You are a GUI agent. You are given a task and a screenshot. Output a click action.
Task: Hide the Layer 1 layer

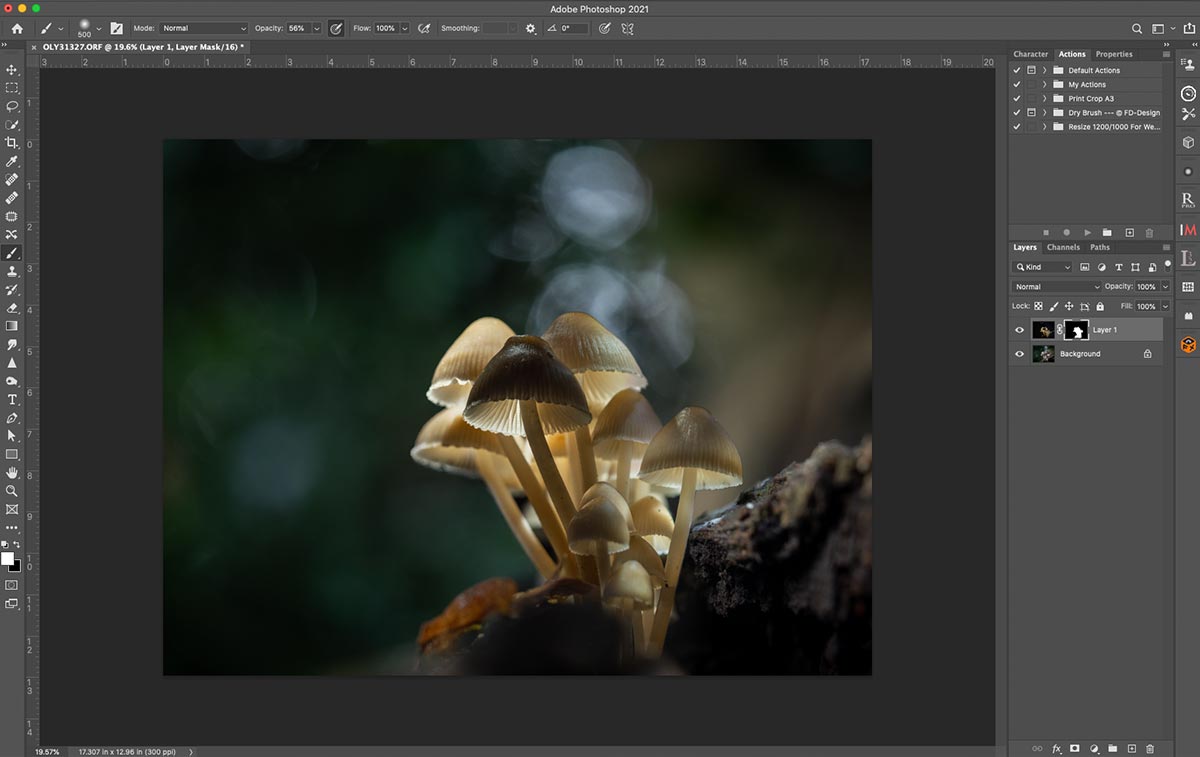point(1019,330)
